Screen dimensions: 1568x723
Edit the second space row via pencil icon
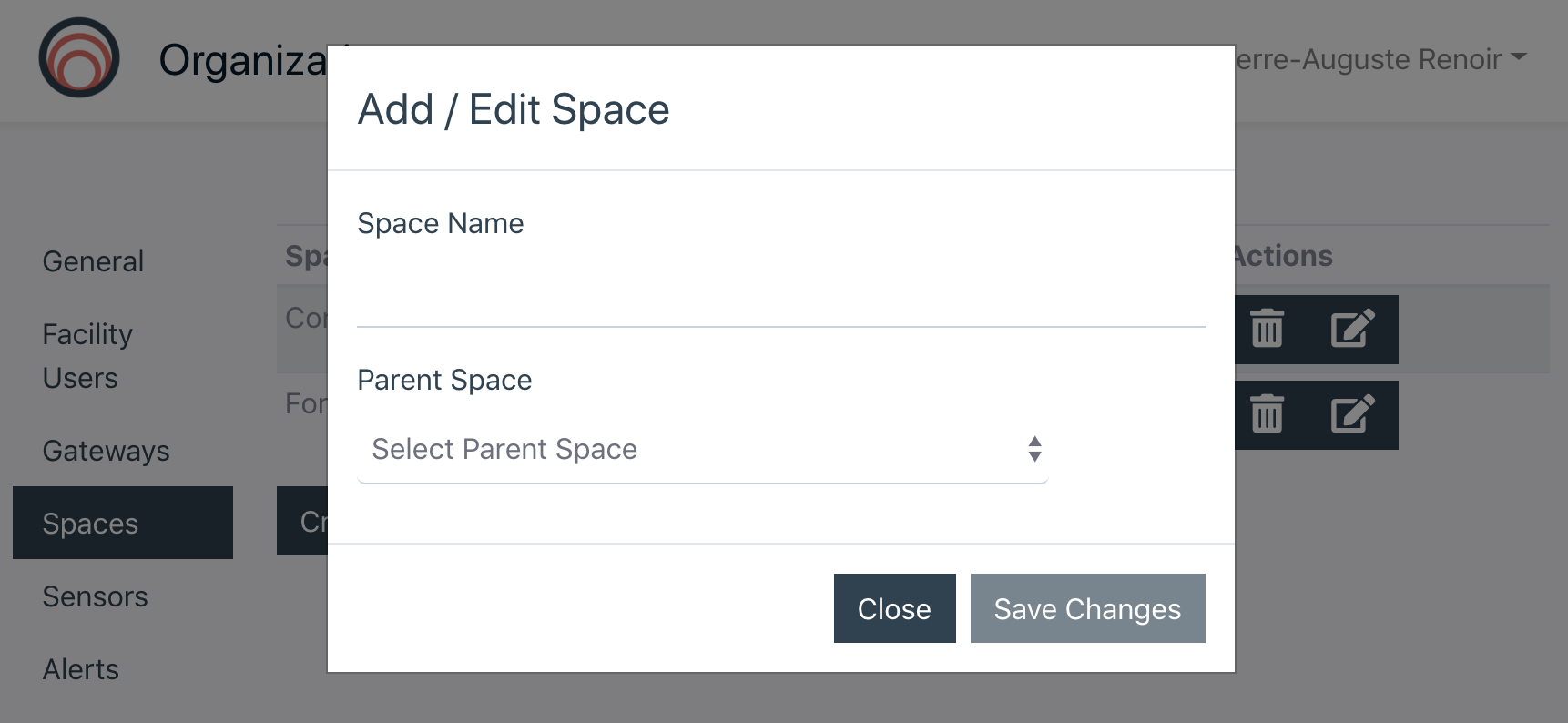[x=1353, y=414]
